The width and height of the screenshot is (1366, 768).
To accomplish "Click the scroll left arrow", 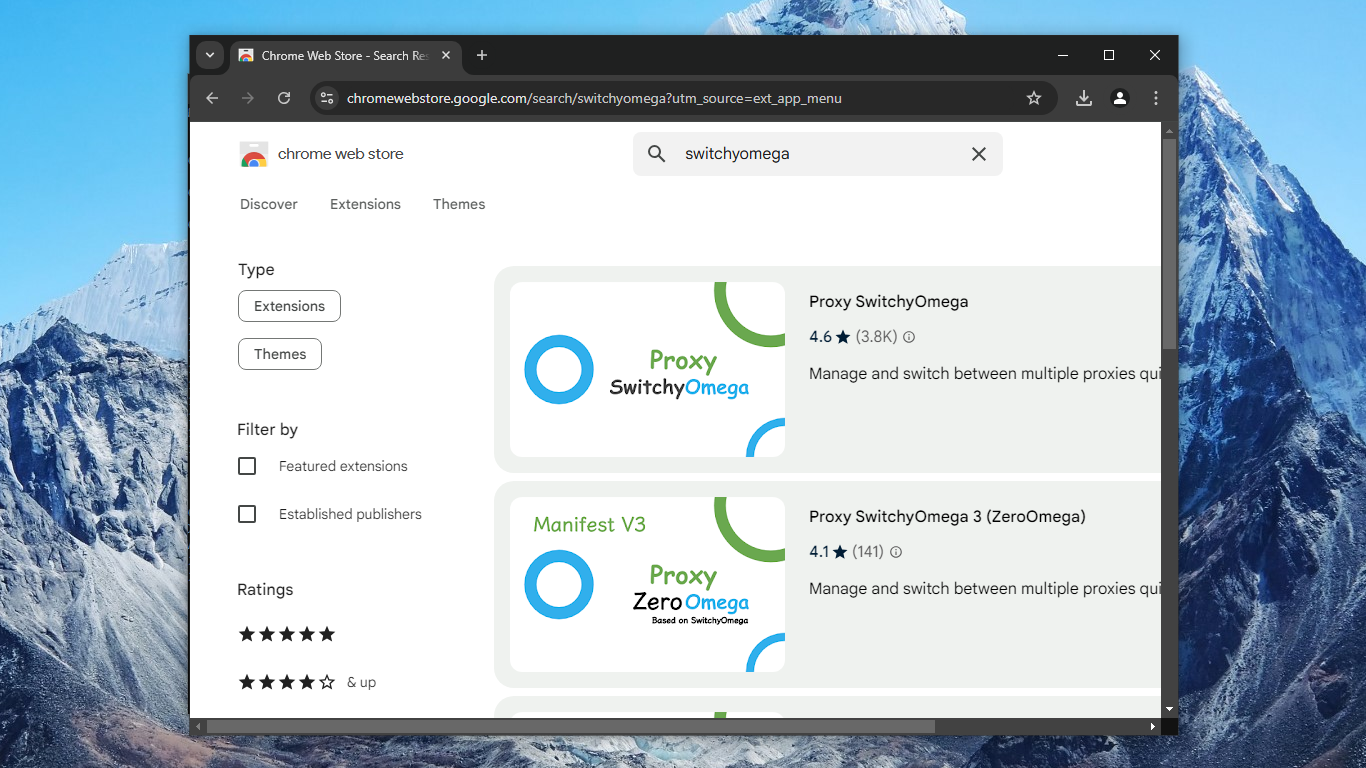I will click(197, 726).
